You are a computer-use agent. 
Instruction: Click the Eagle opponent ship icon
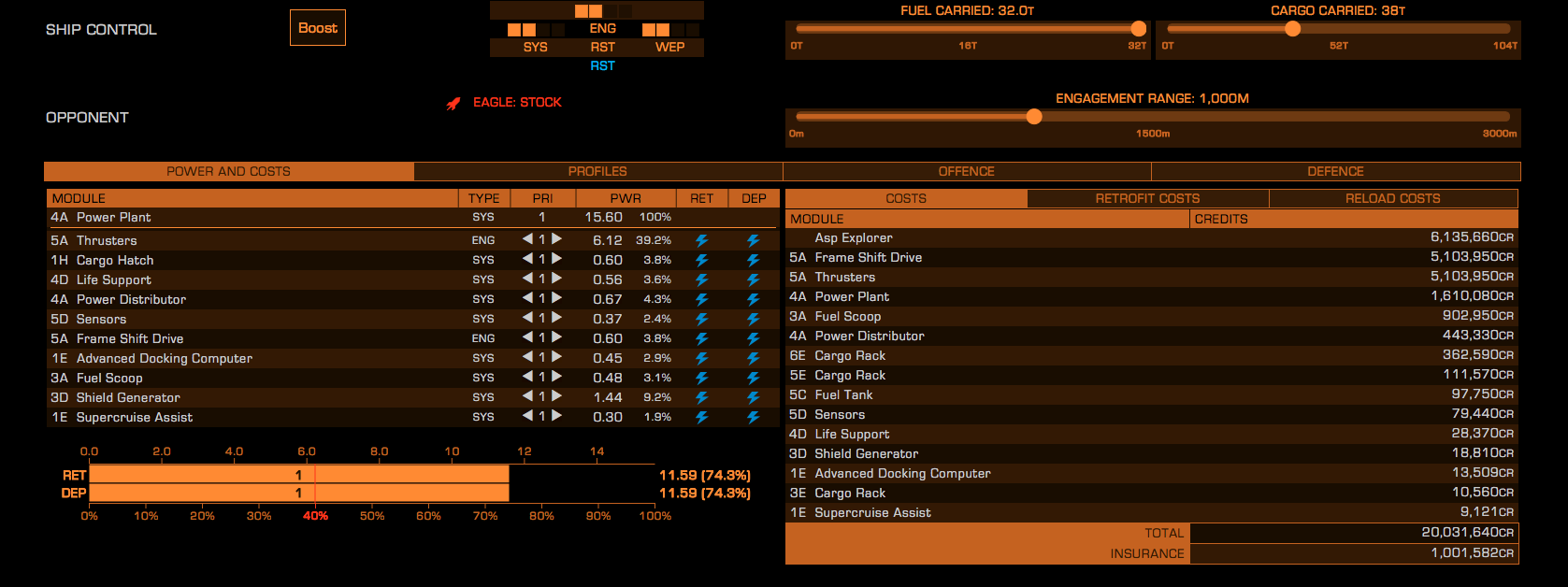tap(453, 103)
